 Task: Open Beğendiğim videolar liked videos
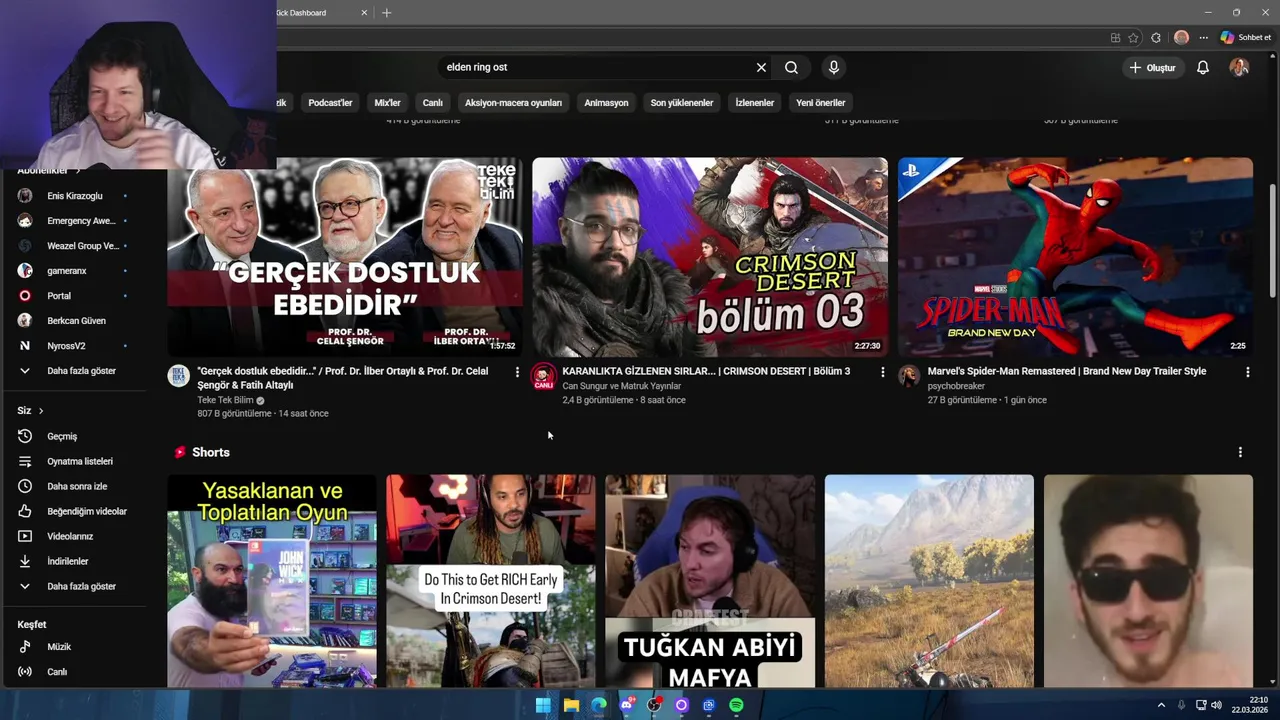pos(73,511)
